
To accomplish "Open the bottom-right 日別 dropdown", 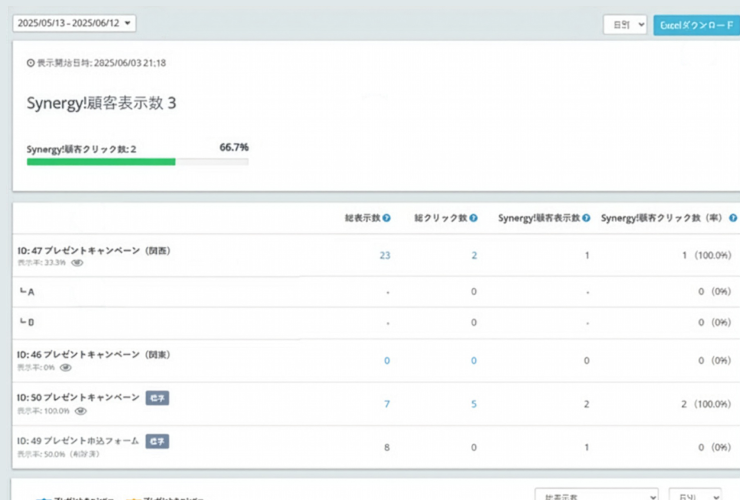I will click(x=694, y=495).
